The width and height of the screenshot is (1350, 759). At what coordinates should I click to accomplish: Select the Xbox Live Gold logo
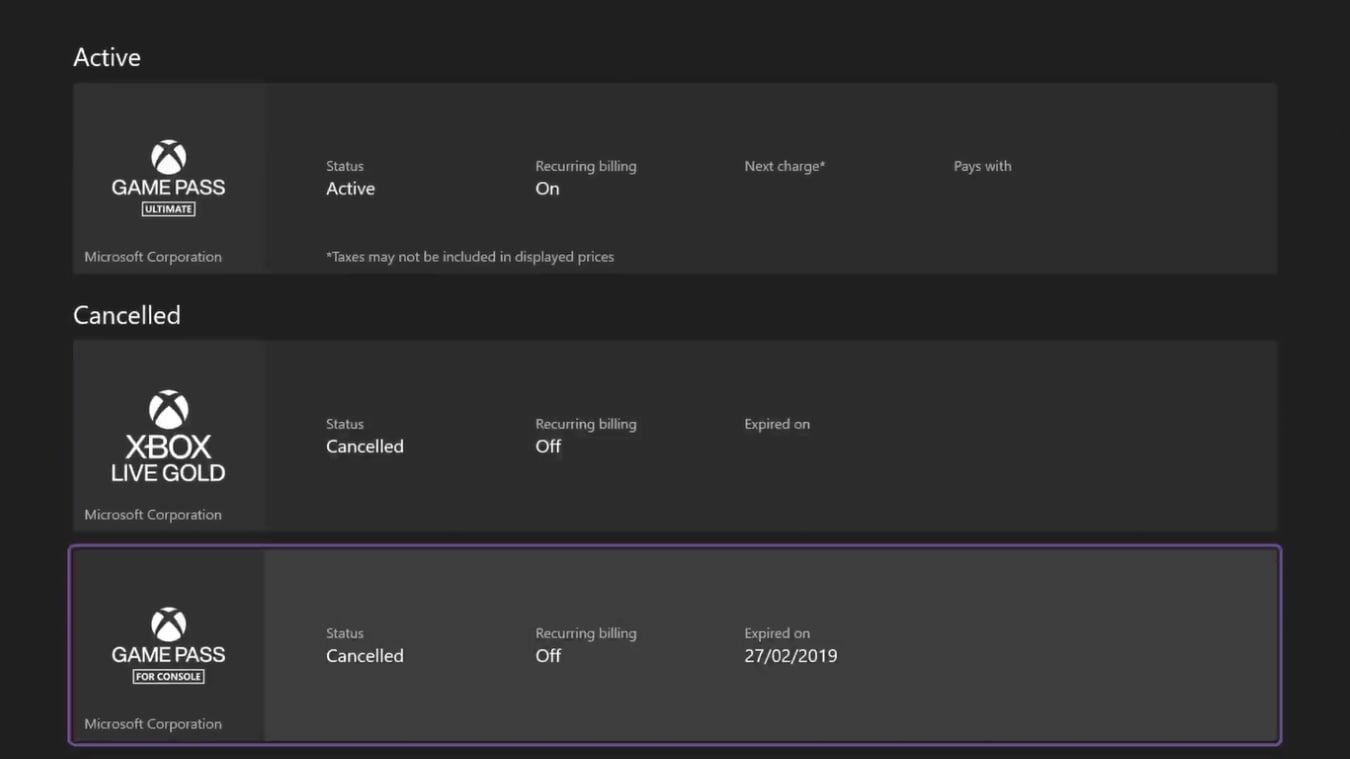coord(168,436)
